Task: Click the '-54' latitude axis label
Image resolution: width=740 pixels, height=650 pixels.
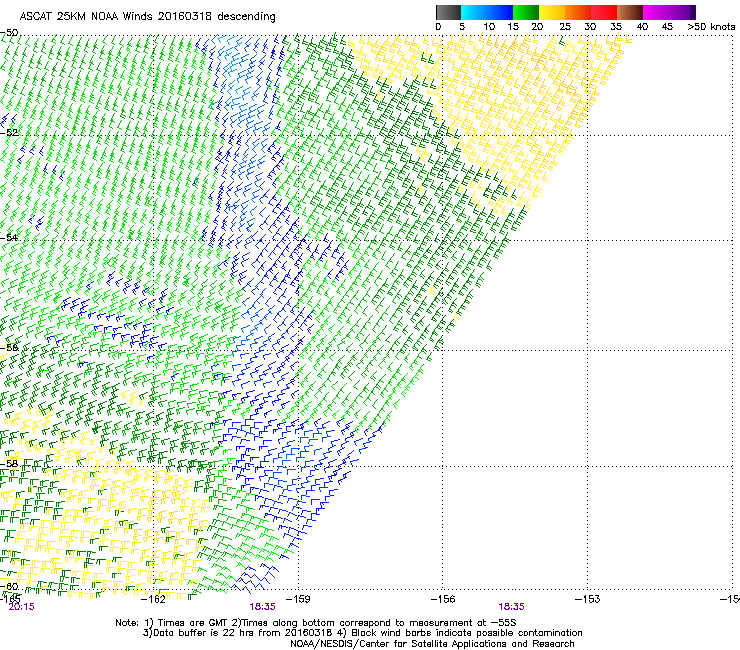Action: [9, 237]
